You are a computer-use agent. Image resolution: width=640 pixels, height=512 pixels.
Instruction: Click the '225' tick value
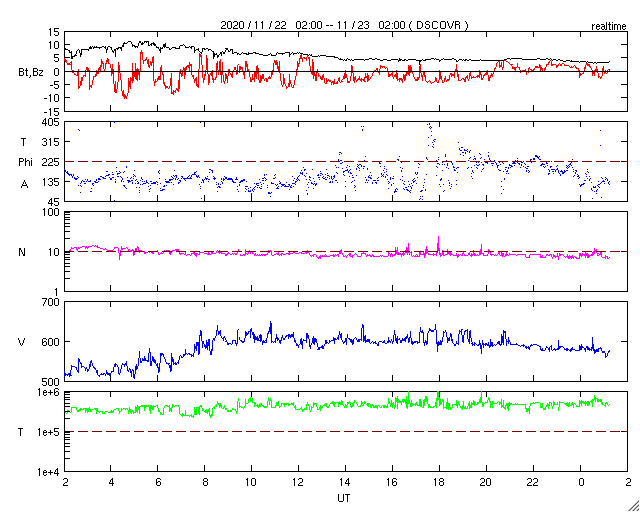tap(51, 162)
